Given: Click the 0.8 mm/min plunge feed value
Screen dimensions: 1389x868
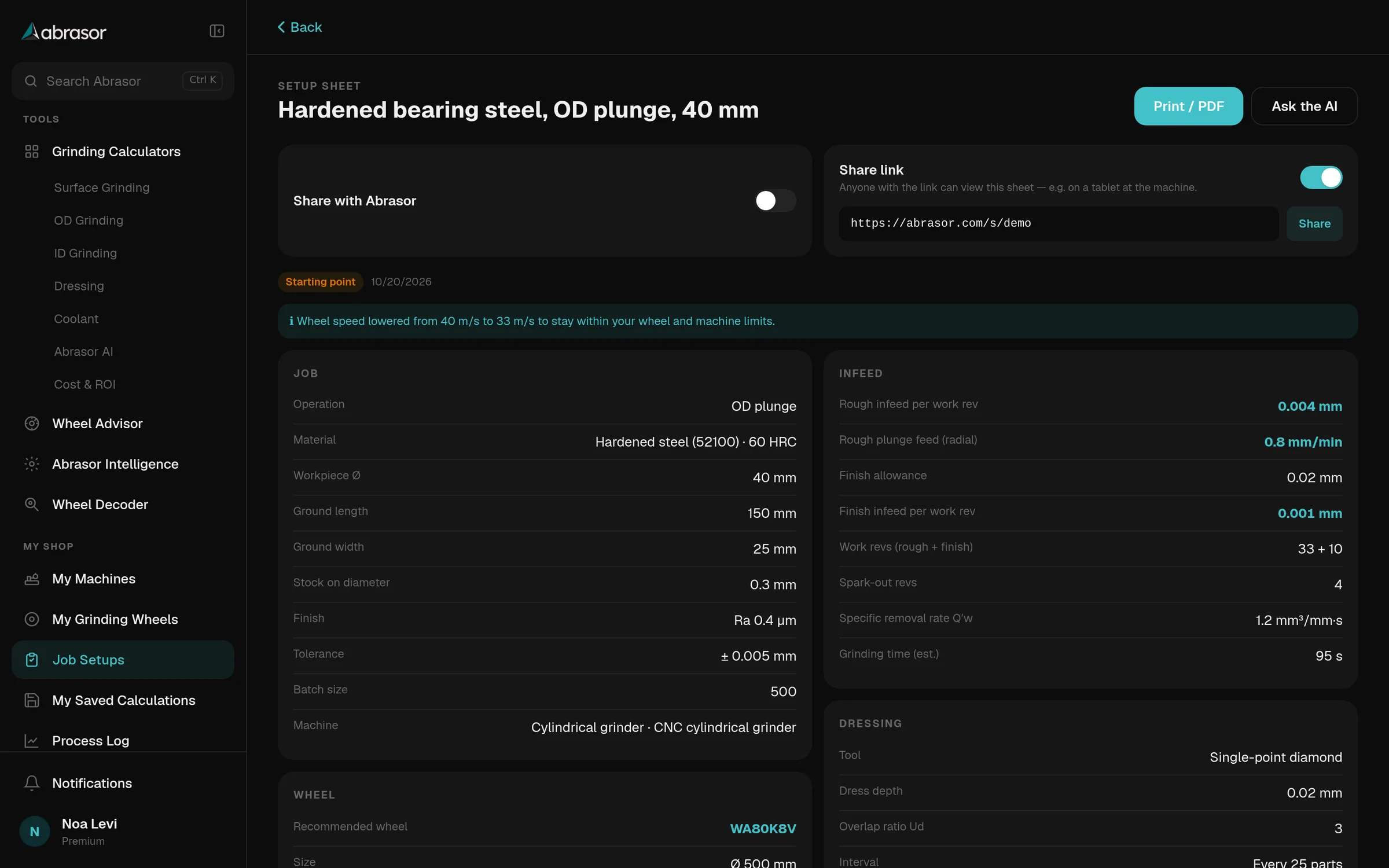Looking at the screenshot, I should pyautogui.click(x=1303, y=442).
